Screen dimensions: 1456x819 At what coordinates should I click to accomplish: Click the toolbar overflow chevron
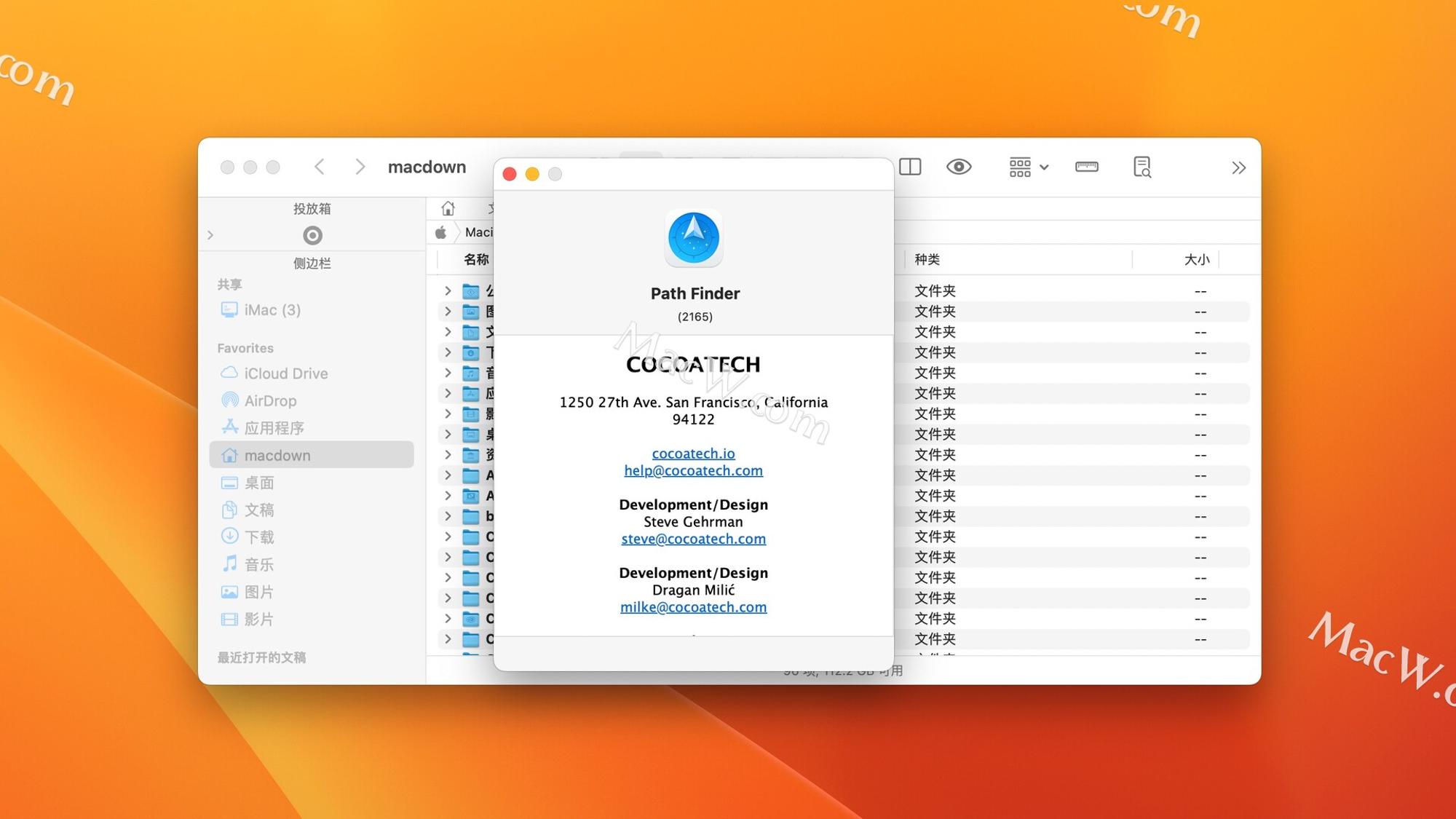[x=1238, y=167]
